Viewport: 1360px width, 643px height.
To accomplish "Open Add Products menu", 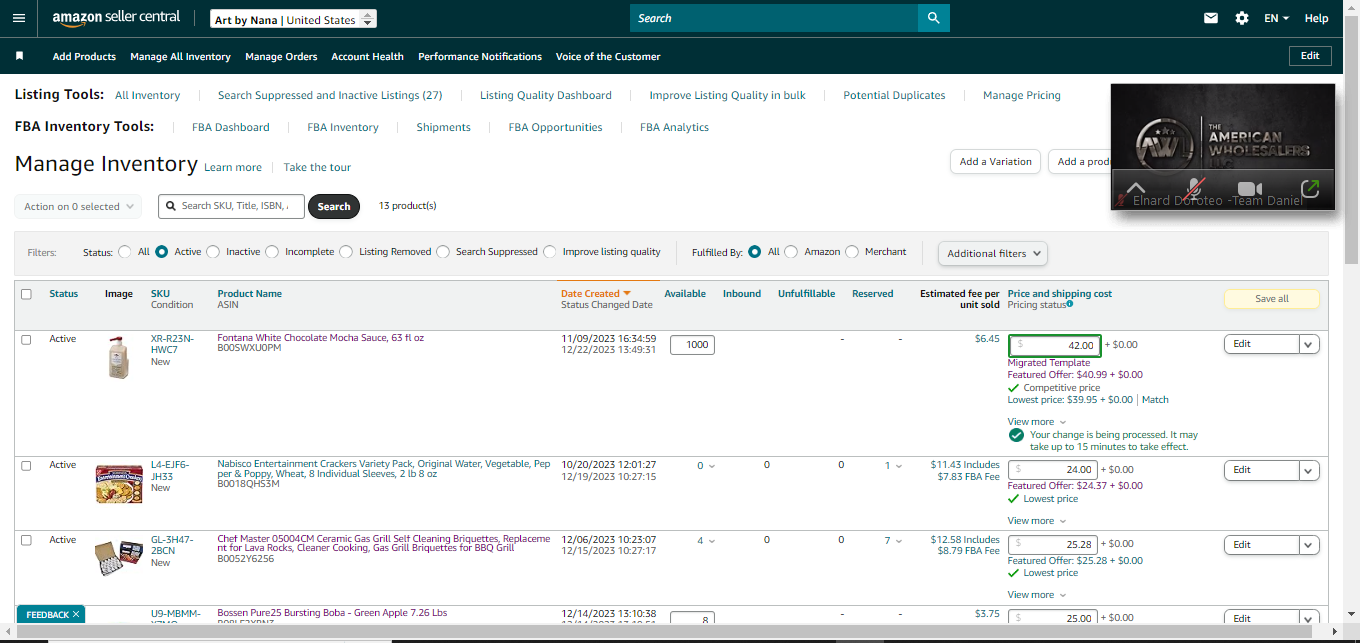I will [x=84, y=56].
